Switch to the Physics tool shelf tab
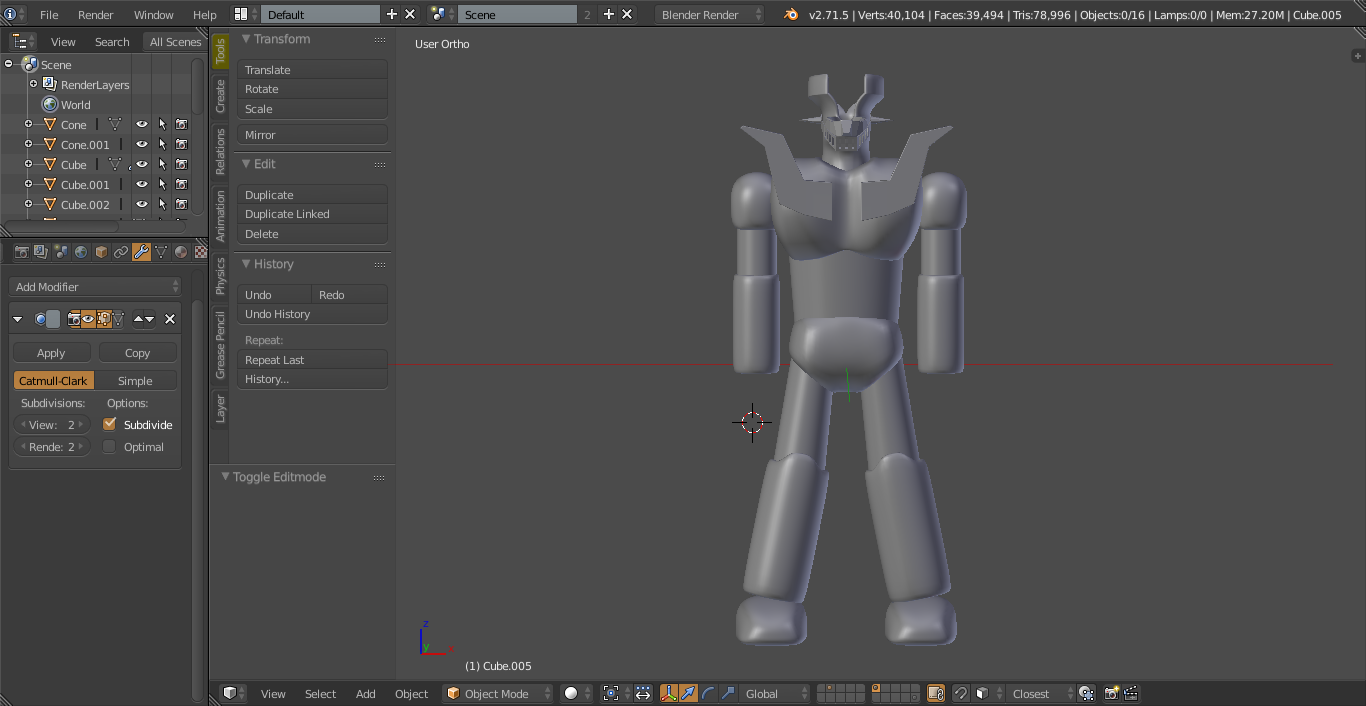Viewport: 1366px width, 706px height. pos(220,276)
